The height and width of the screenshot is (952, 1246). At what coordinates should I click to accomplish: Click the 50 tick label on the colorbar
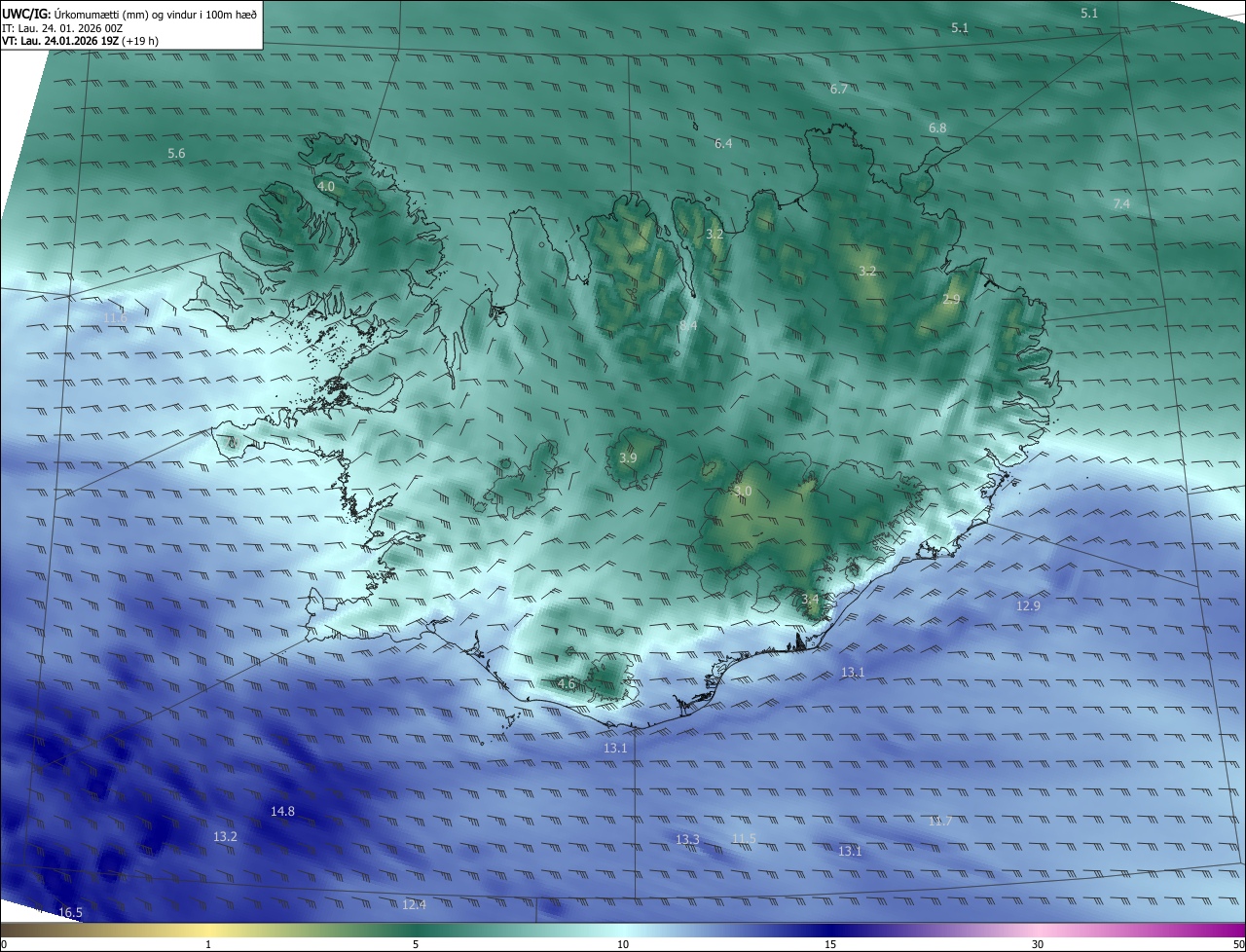click(1238, 944)
